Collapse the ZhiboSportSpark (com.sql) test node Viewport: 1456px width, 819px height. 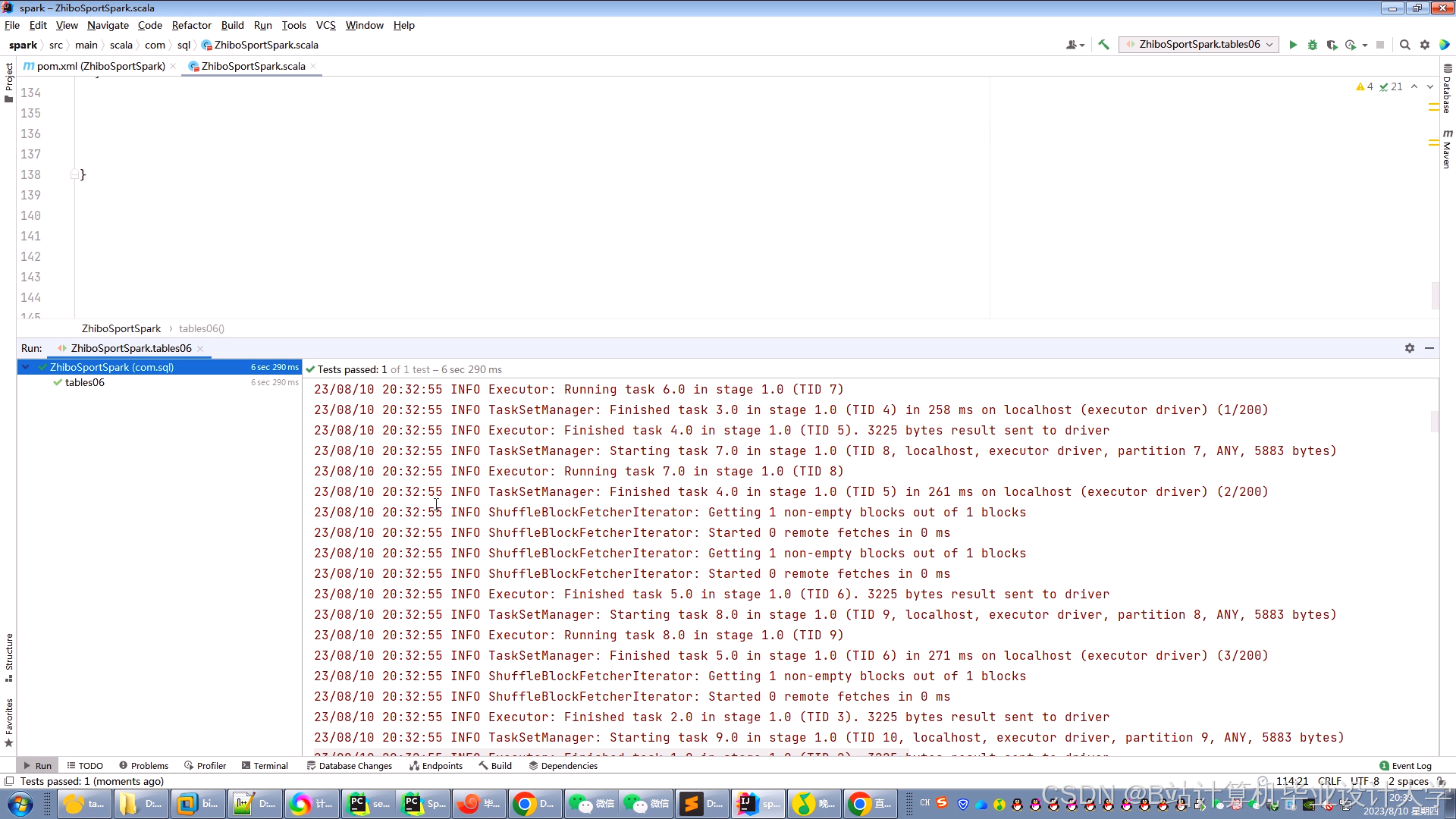[26, 367]
